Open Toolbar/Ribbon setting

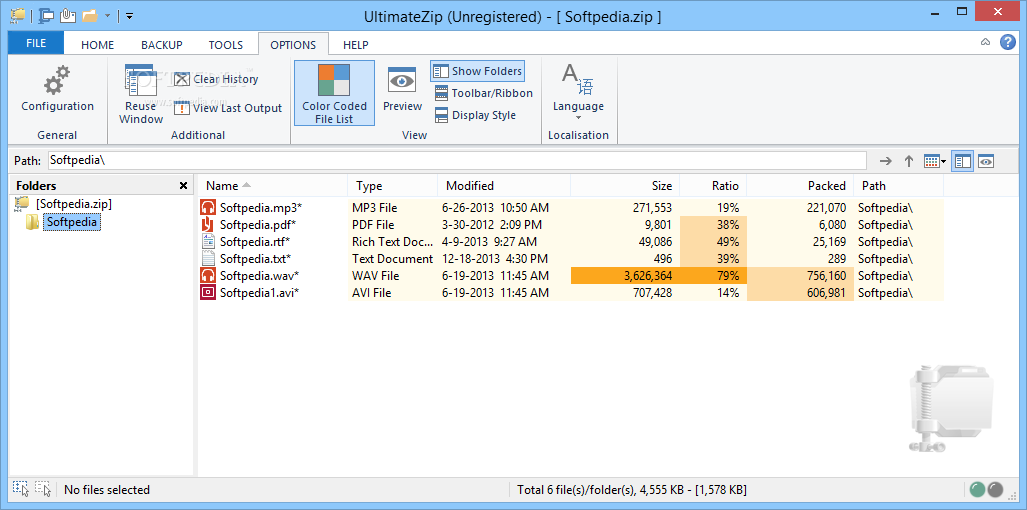click(x=483, y=93)
